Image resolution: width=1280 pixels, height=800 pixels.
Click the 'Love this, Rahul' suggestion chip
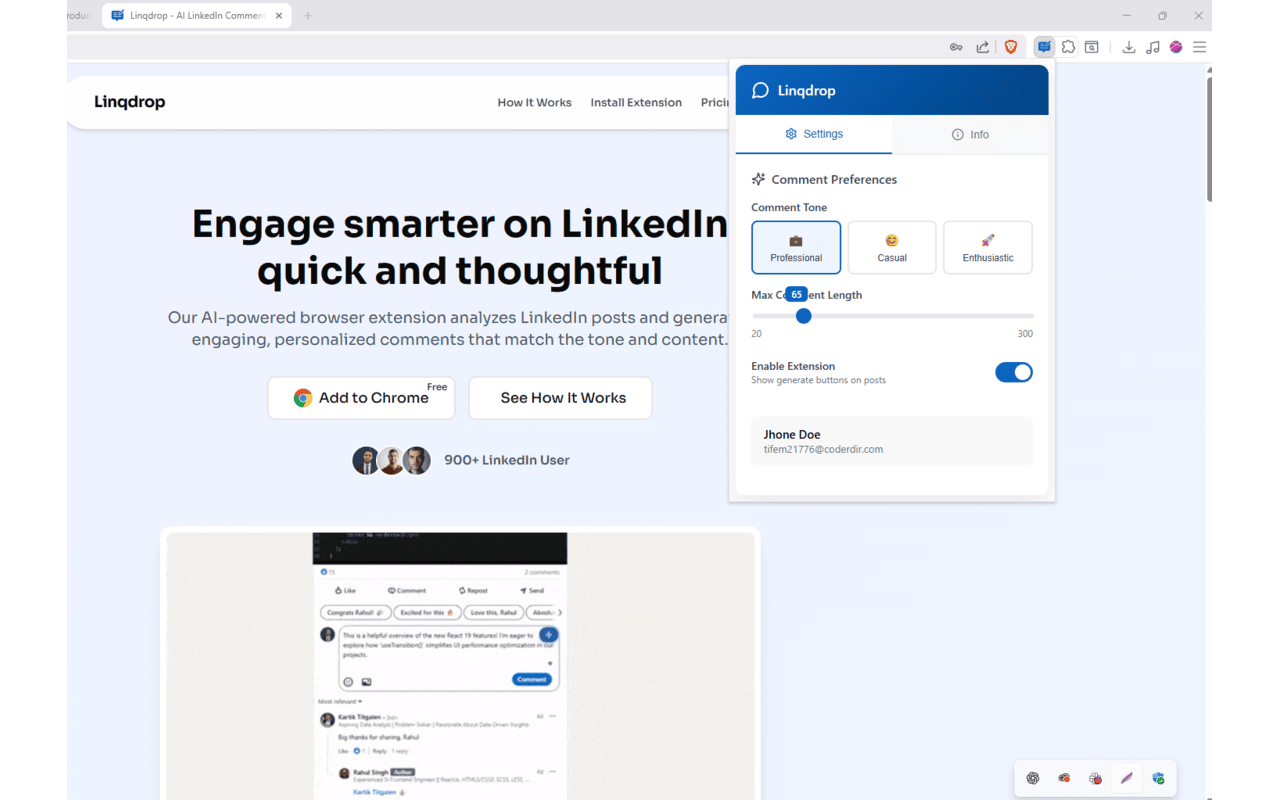(x=493, y=612)
